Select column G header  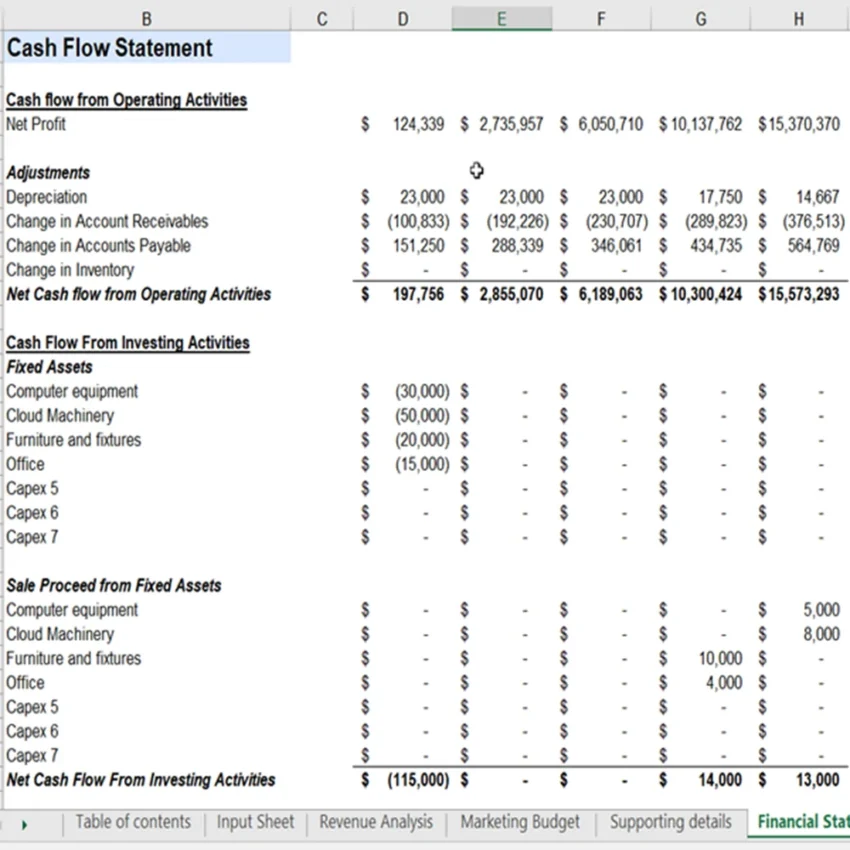tap(701, 19)
